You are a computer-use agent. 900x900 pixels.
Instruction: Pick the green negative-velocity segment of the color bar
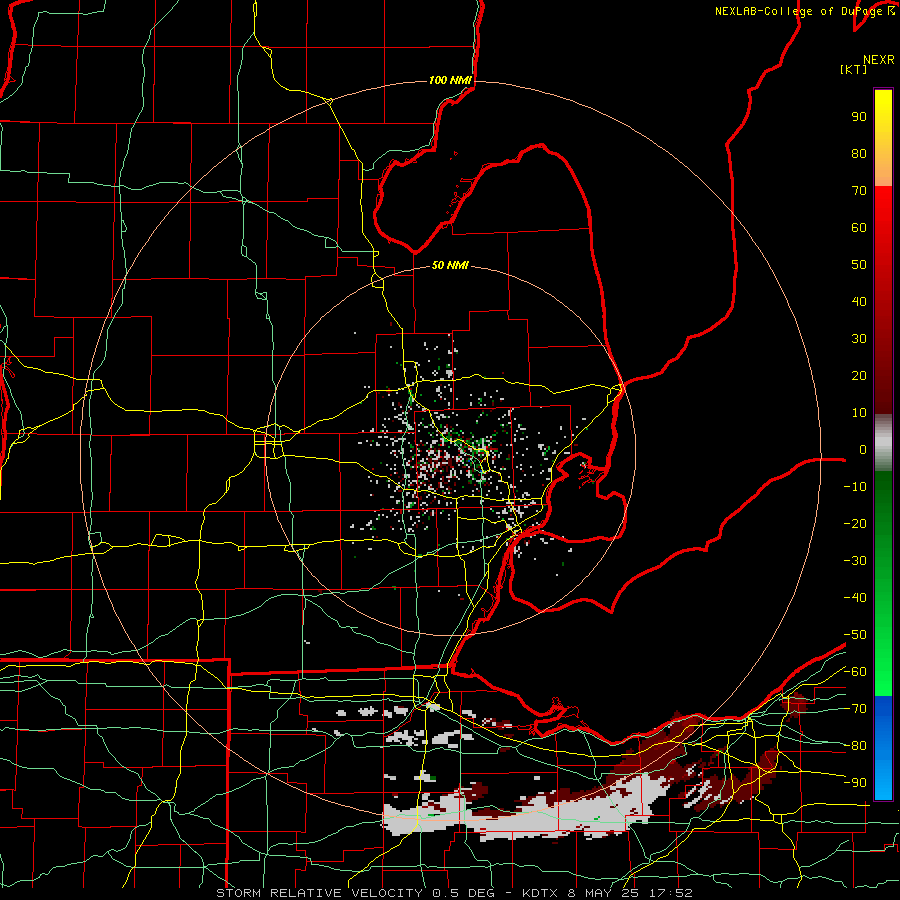pos(883,583)
